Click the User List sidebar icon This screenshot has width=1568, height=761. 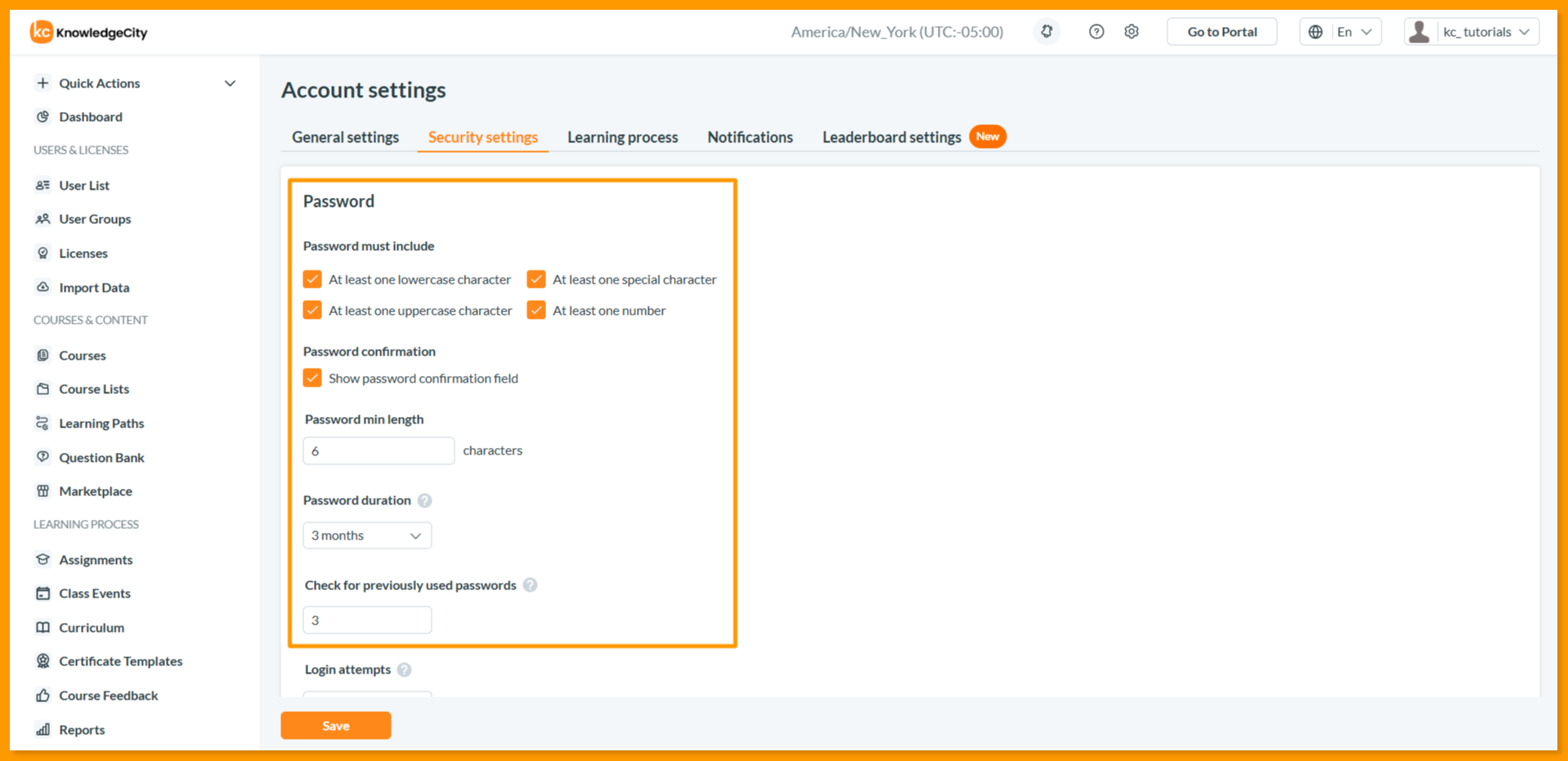43,186
